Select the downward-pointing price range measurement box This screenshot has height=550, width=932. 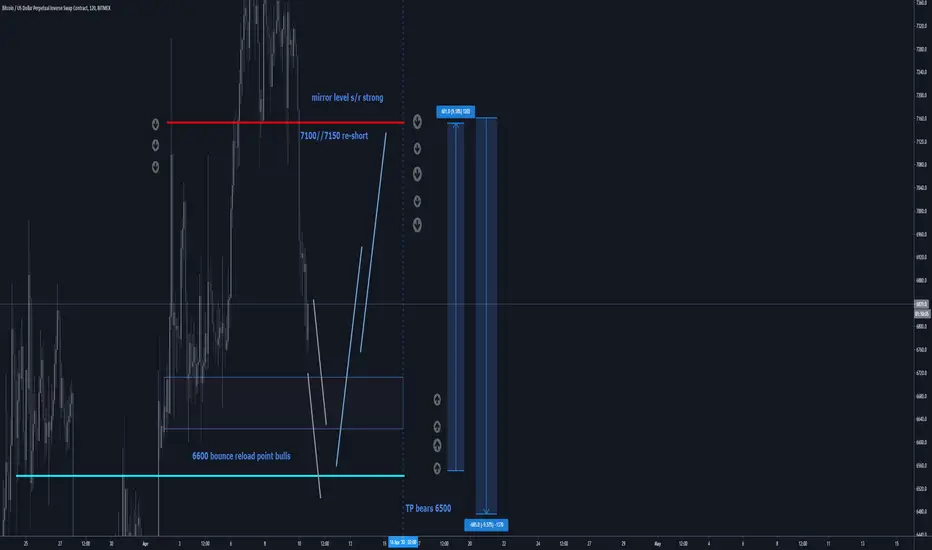(486, 316)
